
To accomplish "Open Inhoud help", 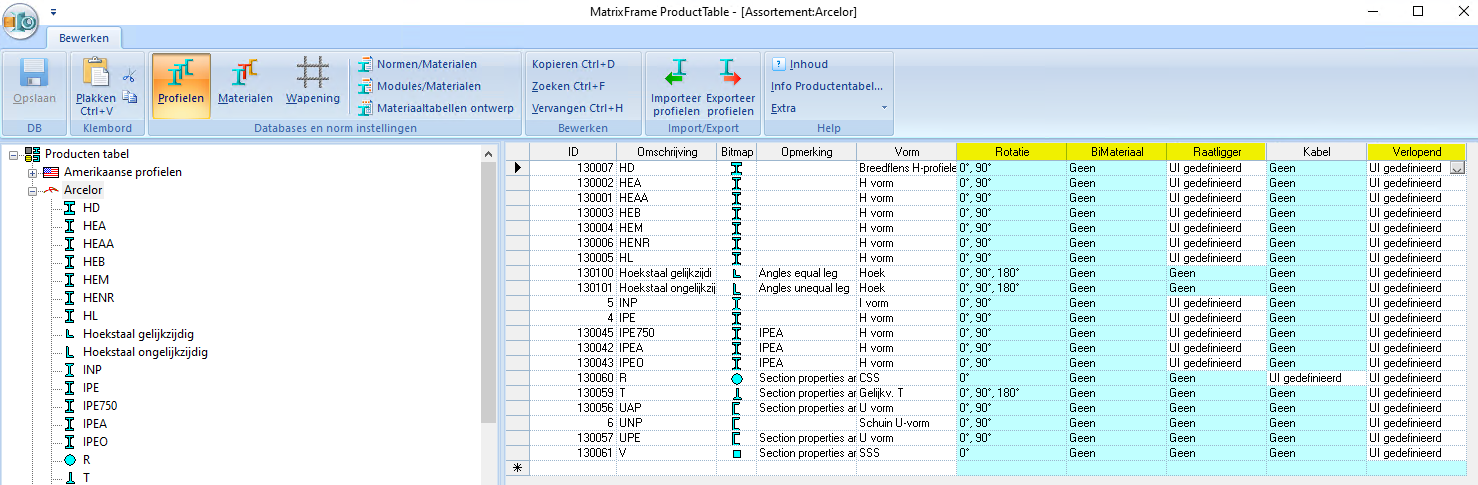I will 800,64.
